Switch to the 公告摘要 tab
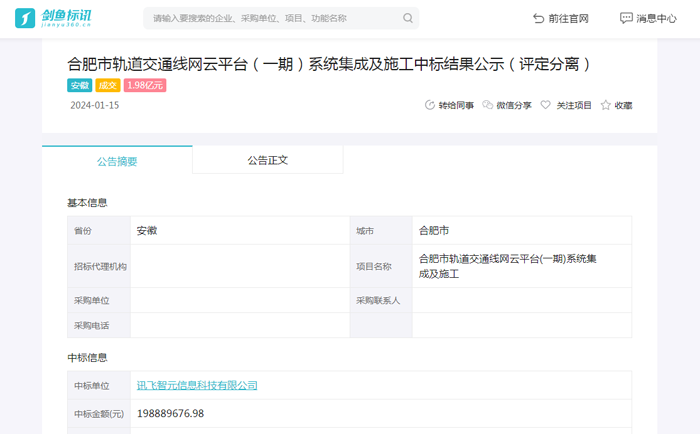The width and height of the screenshot is (700, 434). point(117,160)
